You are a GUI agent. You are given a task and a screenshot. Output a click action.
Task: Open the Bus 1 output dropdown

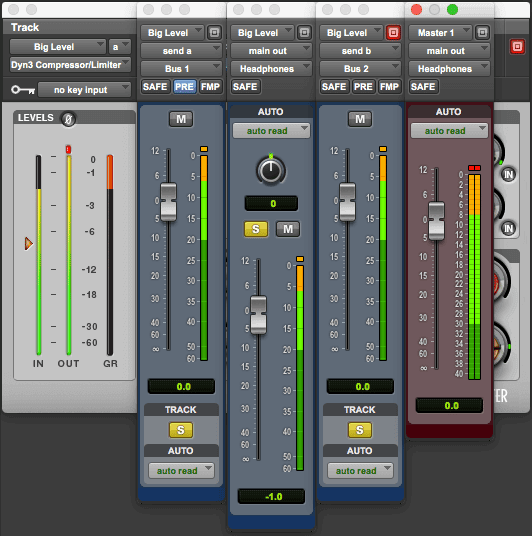pyautogui.click(x=181, y=69)
